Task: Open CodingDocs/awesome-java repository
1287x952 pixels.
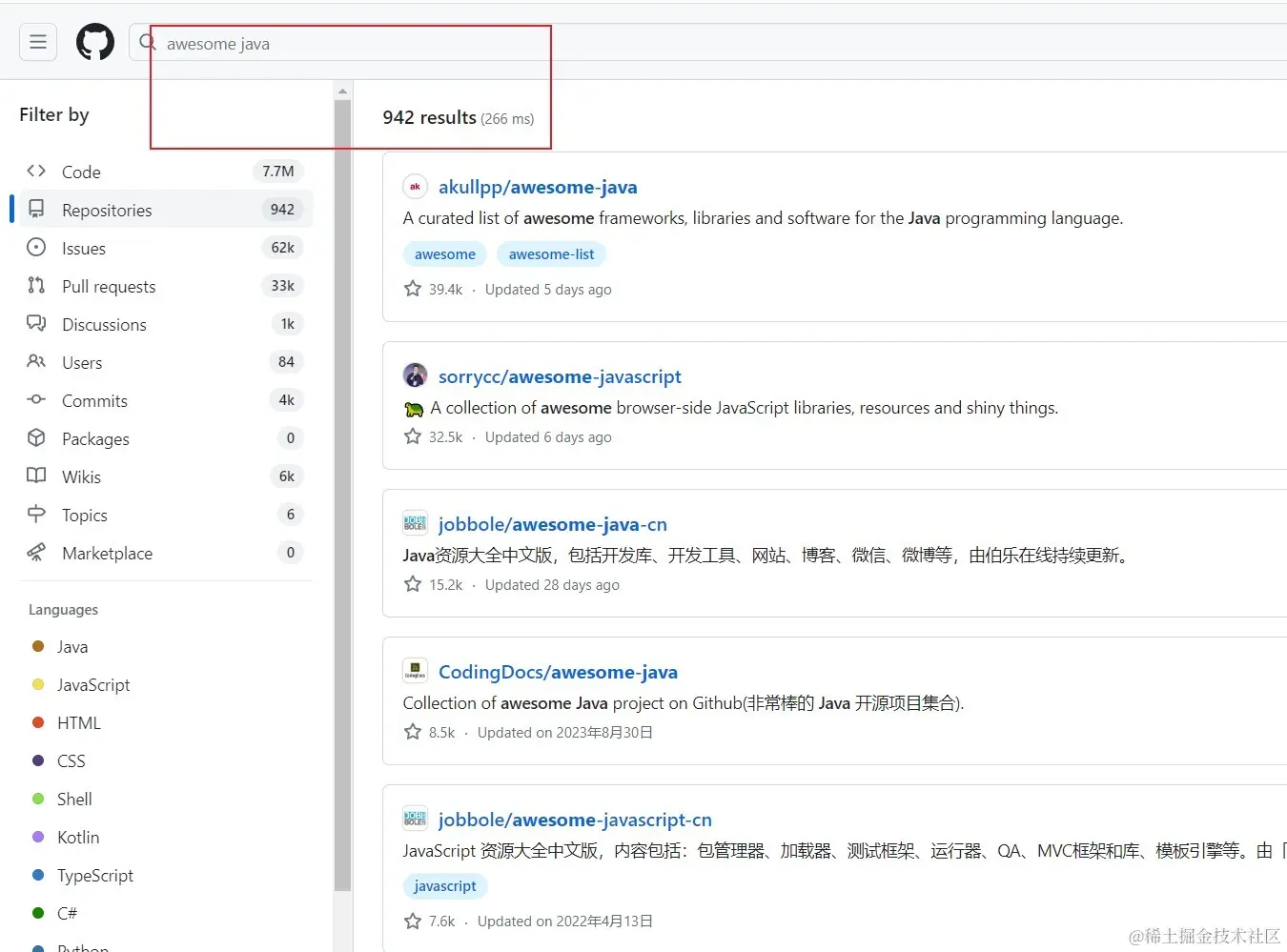Action: (558, 672)
